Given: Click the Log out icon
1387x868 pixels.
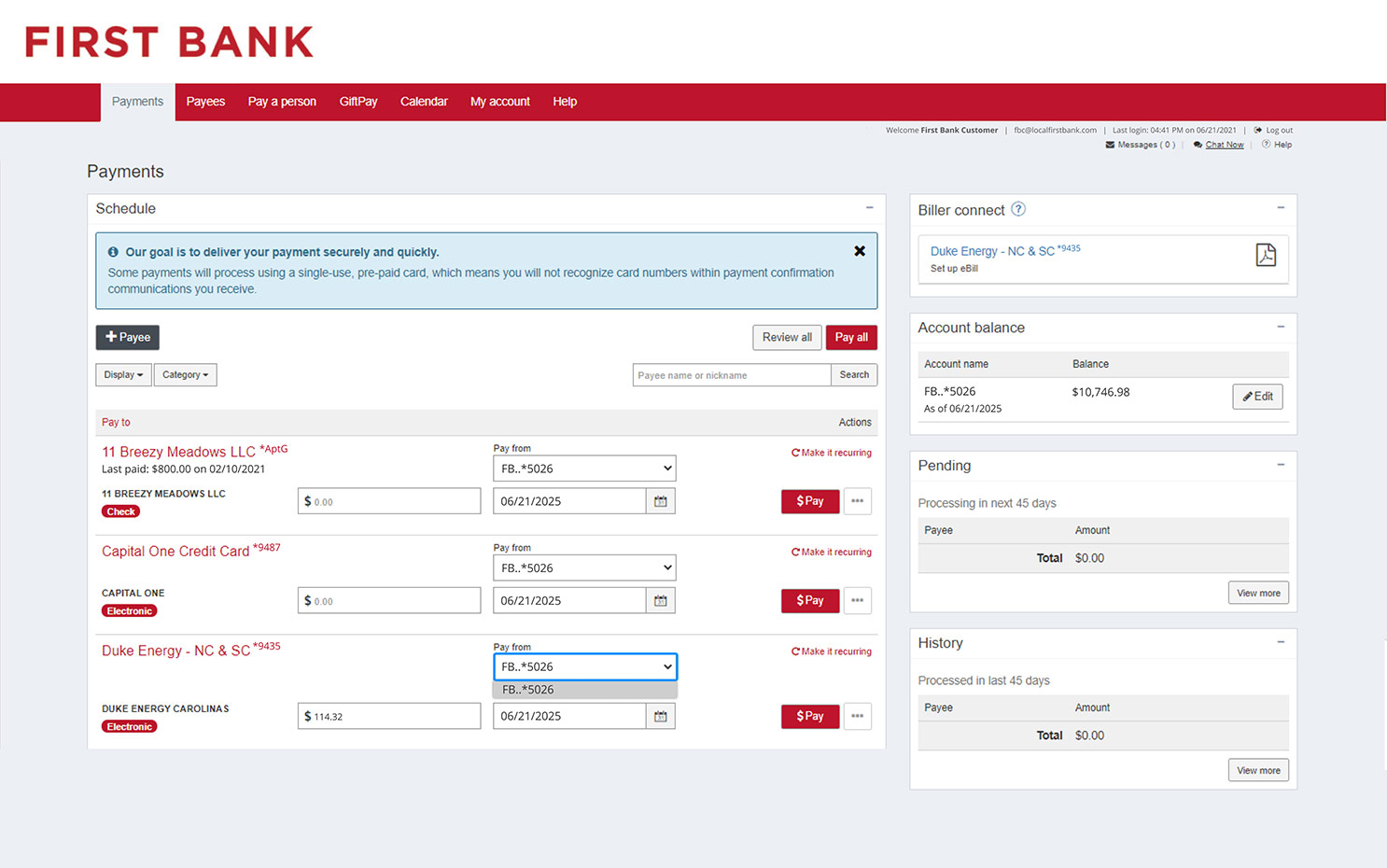Looking at the screenshot, I should (x=1256, y=130).
